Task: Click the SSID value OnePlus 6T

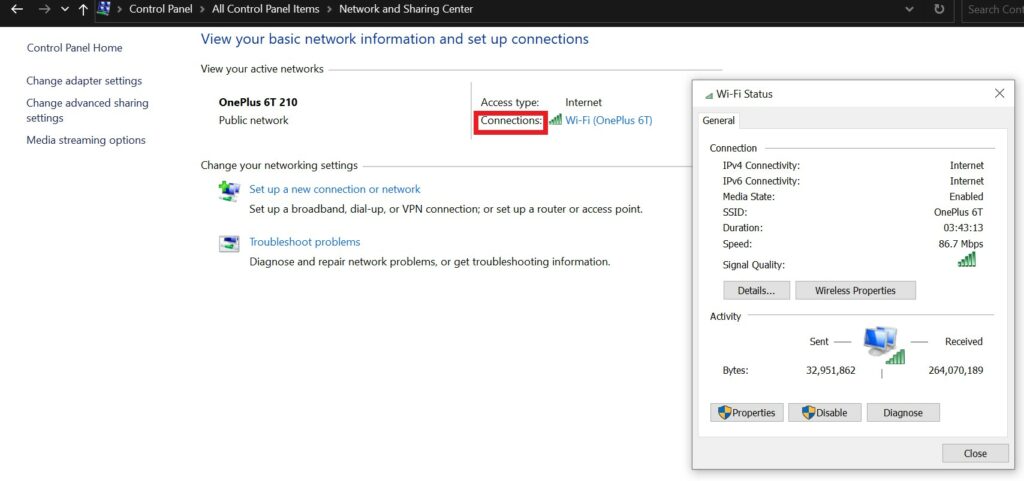Action: pyautogui.click(x=958, y=212)
